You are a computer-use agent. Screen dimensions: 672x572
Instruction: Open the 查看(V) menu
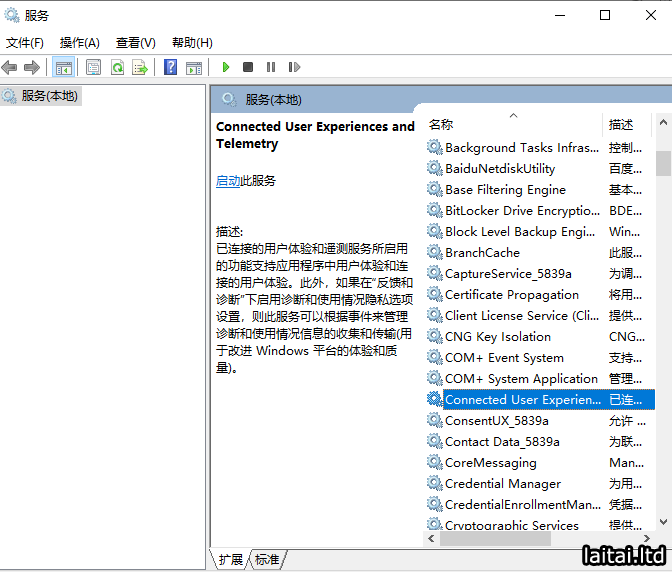tap(135, 42)
